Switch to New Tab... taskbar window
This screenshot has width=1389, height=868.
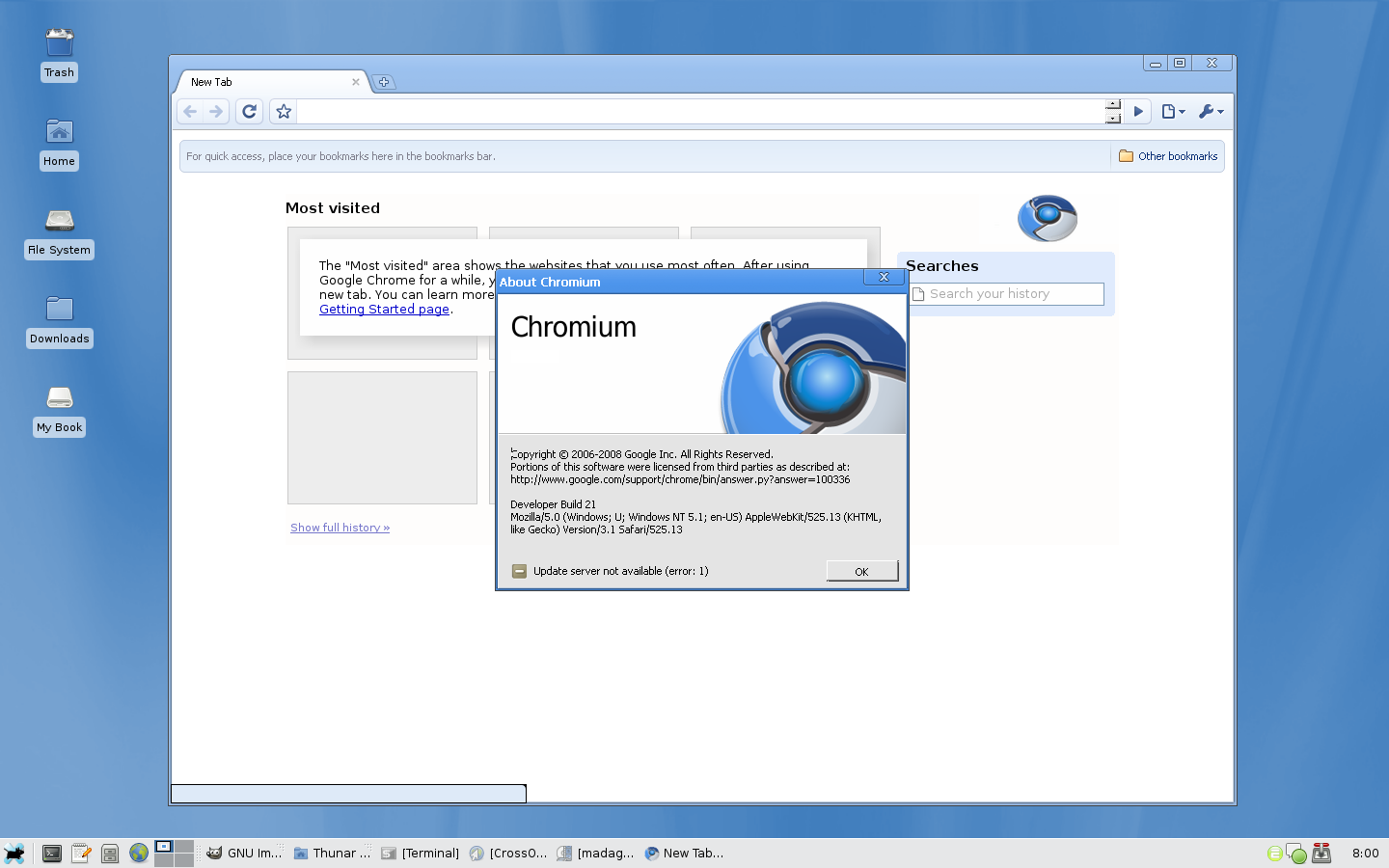(683, 853)
